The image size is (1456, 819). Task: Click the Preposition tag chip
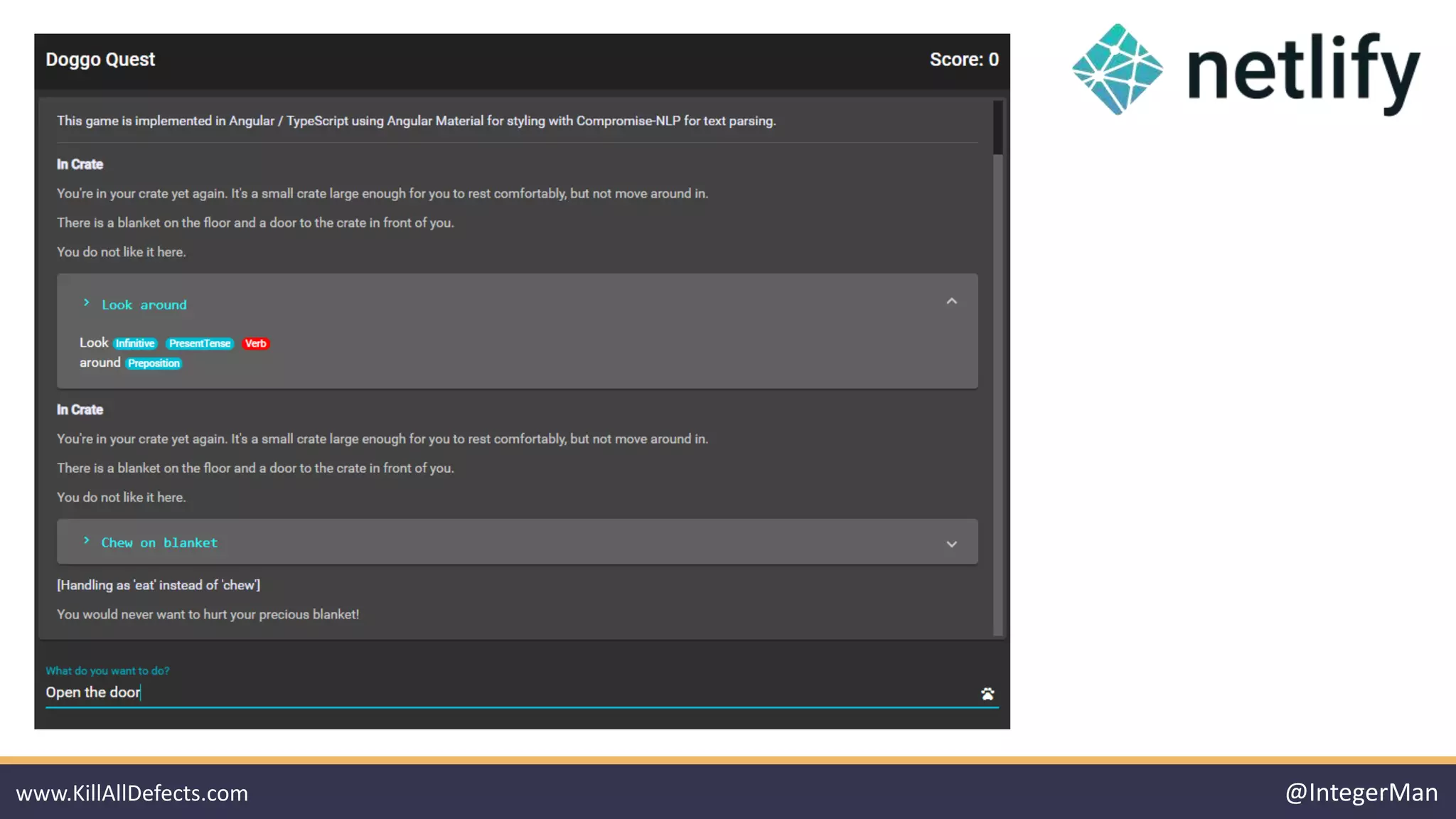pos(154,363)
